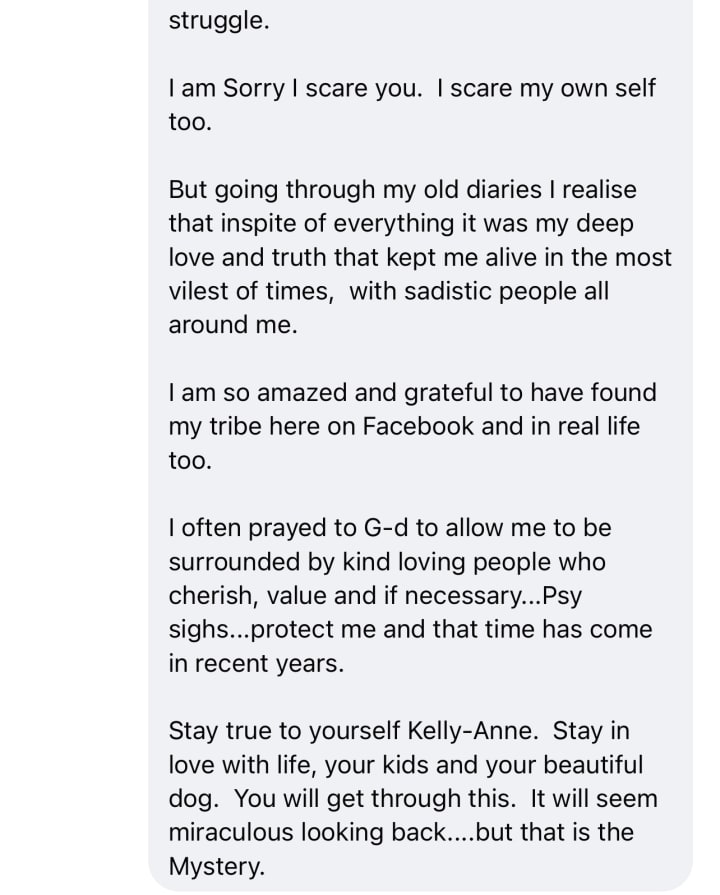Tap the "But going through my old diaries" line
Image resolution: width=720 pixels, height=895 pixels.
coord(402,190)
